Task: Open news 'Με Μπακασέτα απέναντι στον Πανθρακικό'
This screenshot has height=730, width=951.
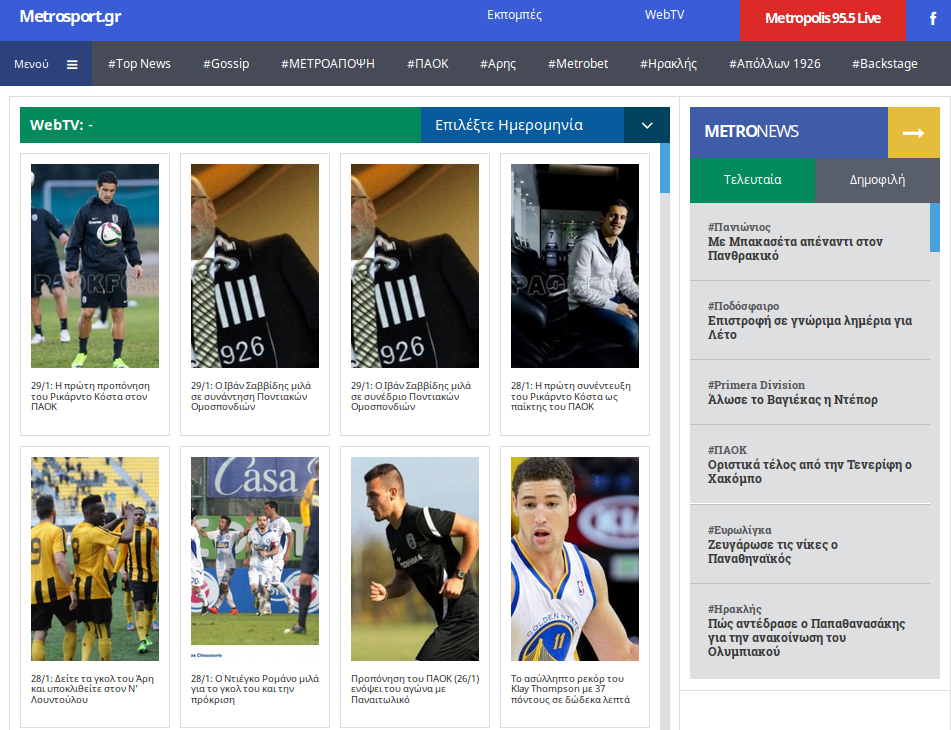Action: 795,249
